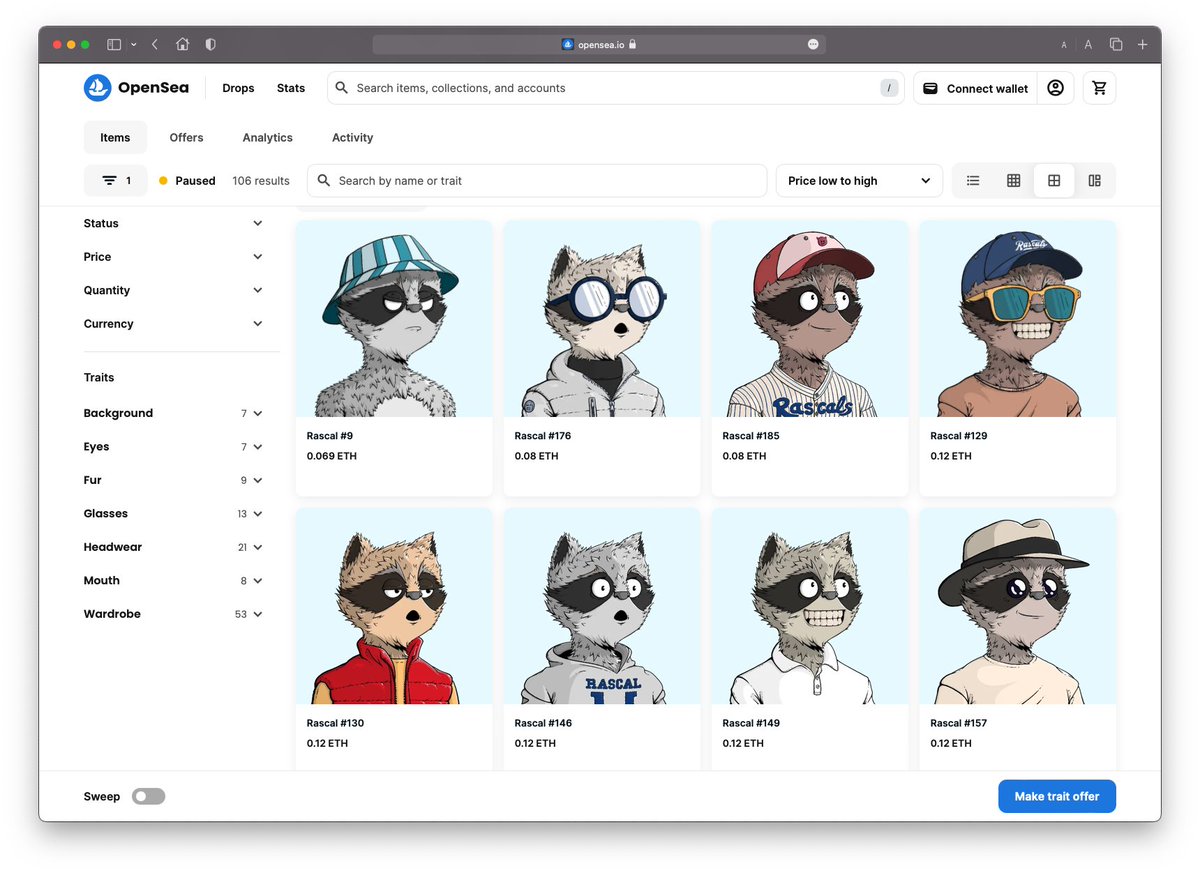Select the large grid view
Image resolution: width=1200 pixels, height=873 pixels.
point(1054,181)
